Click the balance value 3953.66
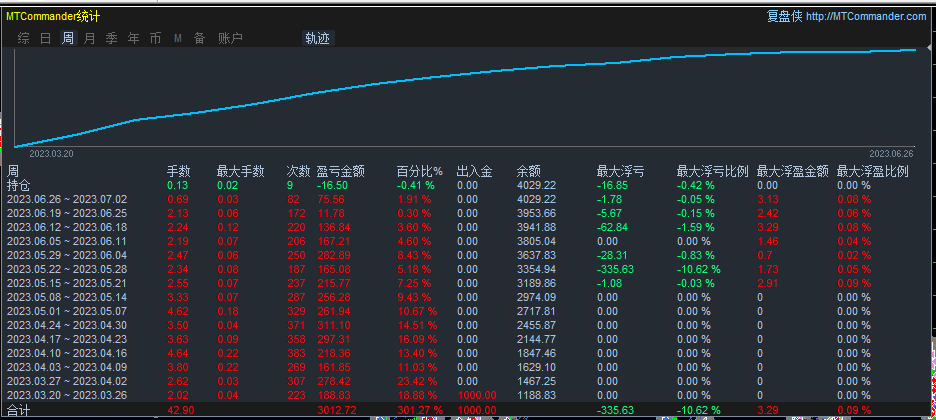This screenshot has width=936, height=420. pos(536,213)
